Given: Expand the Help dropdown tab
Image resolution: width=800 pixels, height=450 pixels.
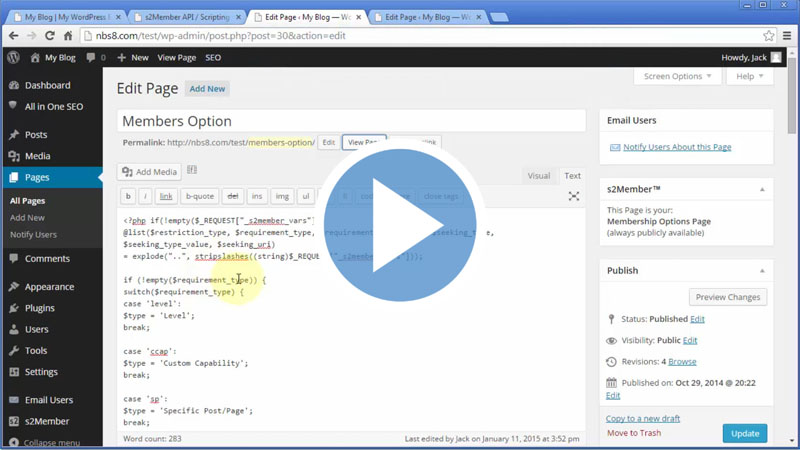Looking at the screenshot, I should 750,77.
